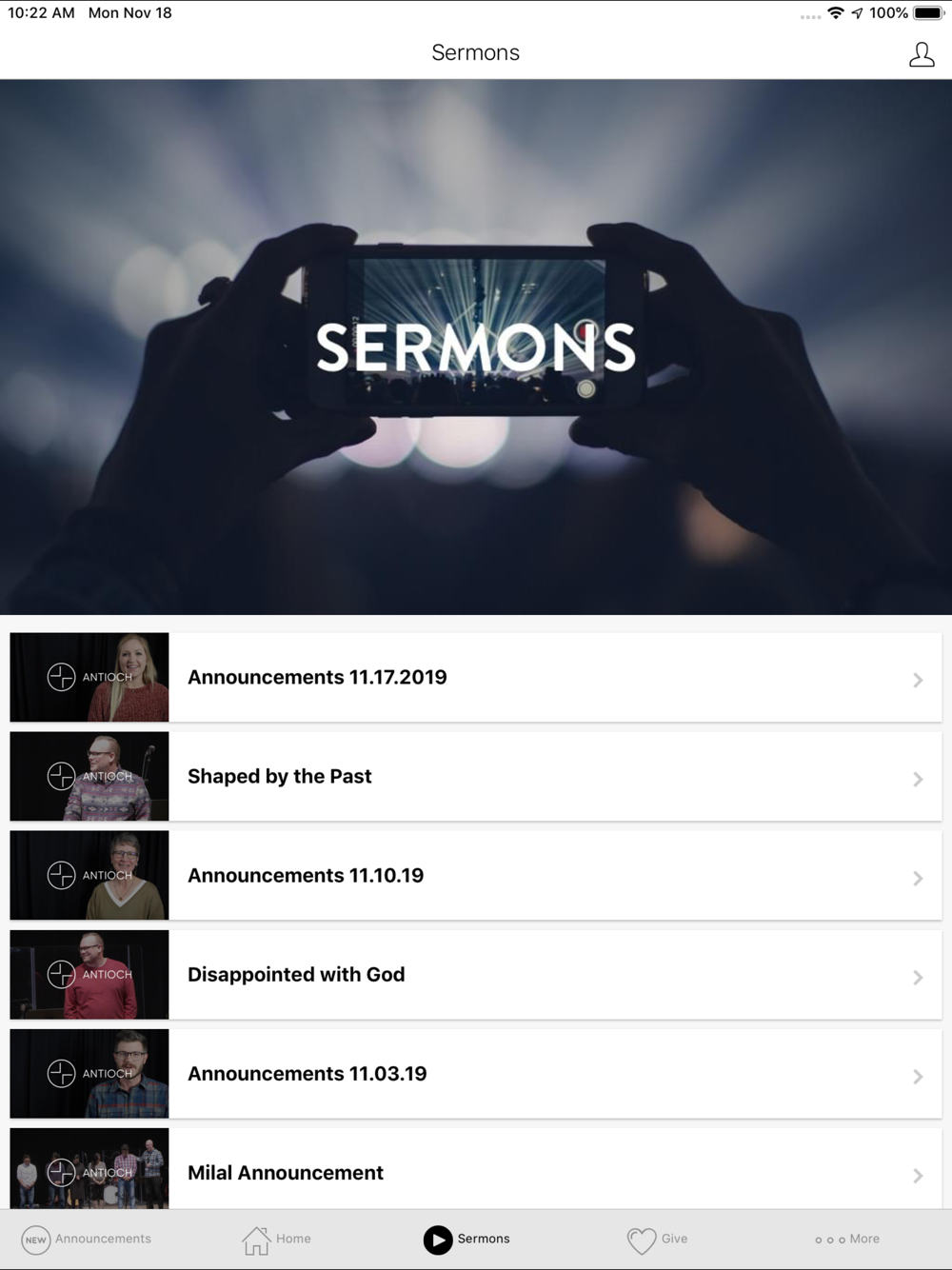
Task: Expand chevron on Disappointed with God row
Action: pos(918,977)
